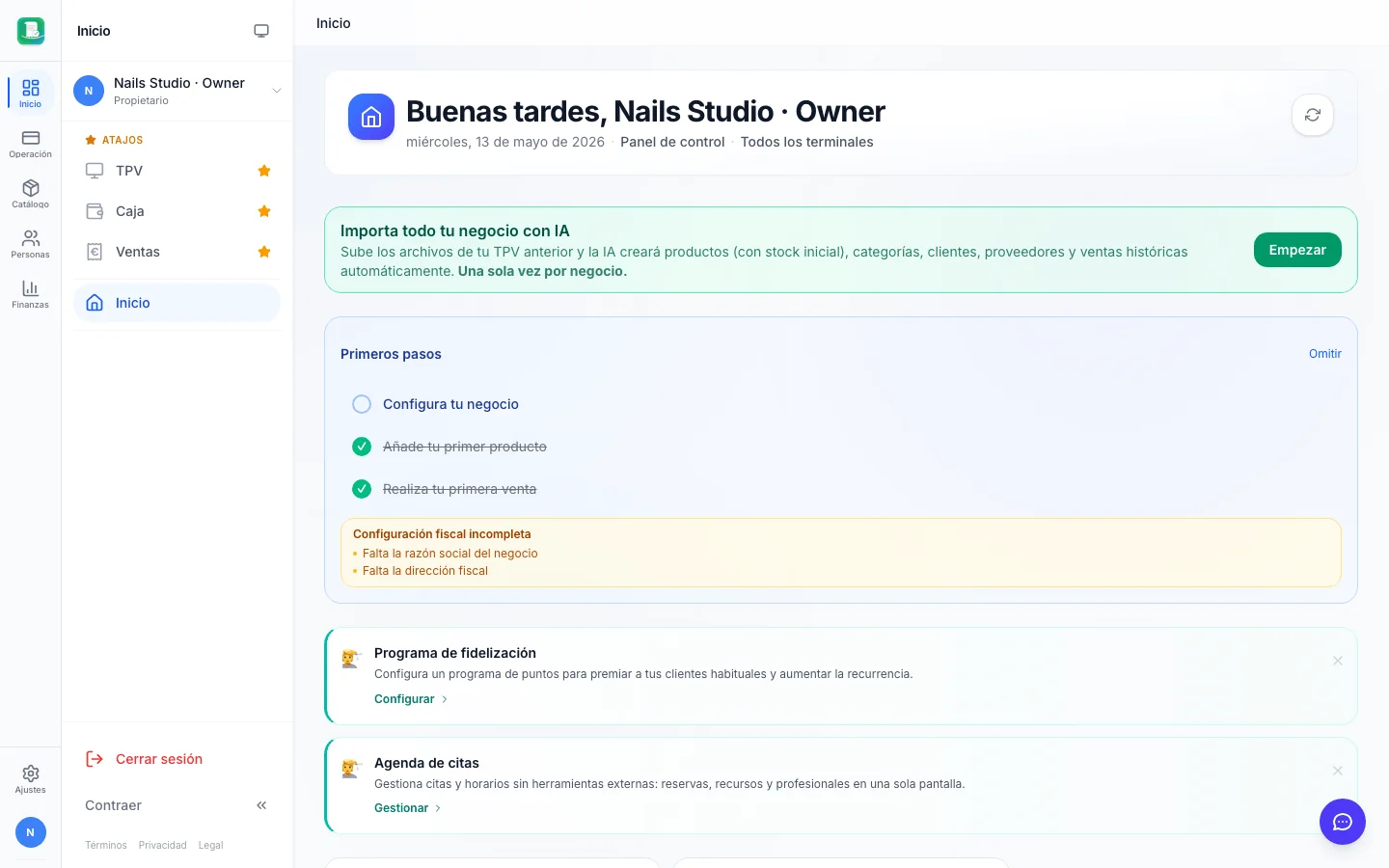Open Ajustes gear icon
1389x868 pixels.
pos(30,779)
